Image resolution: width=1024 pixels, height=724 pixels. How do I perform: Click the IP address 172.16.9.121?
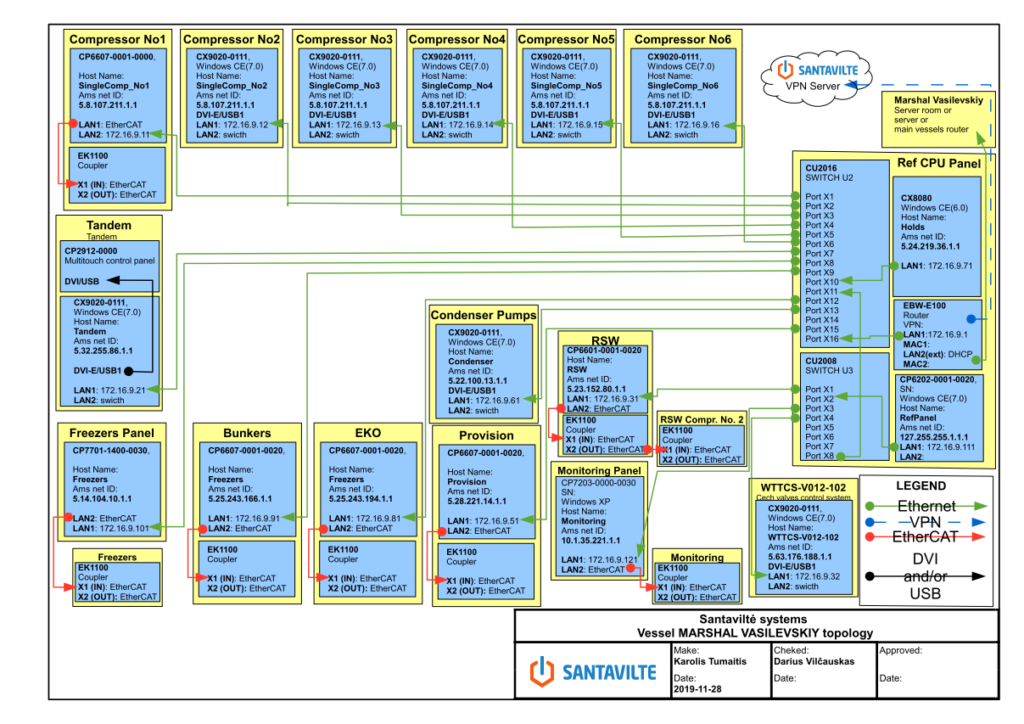(613, 559)
